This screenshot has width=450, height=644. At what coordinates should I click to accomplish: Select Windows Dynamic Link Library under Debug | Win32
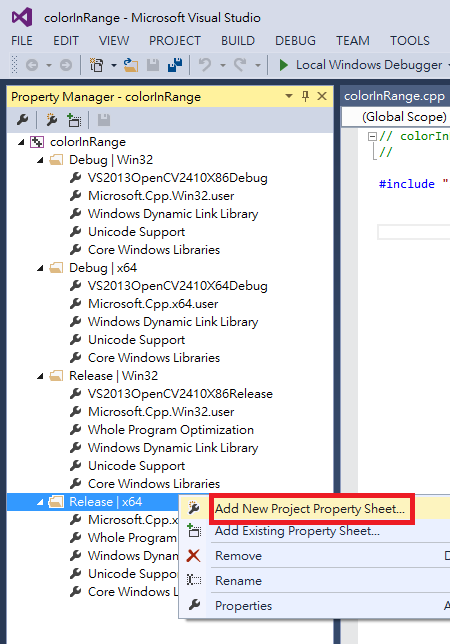pos(173,214)
